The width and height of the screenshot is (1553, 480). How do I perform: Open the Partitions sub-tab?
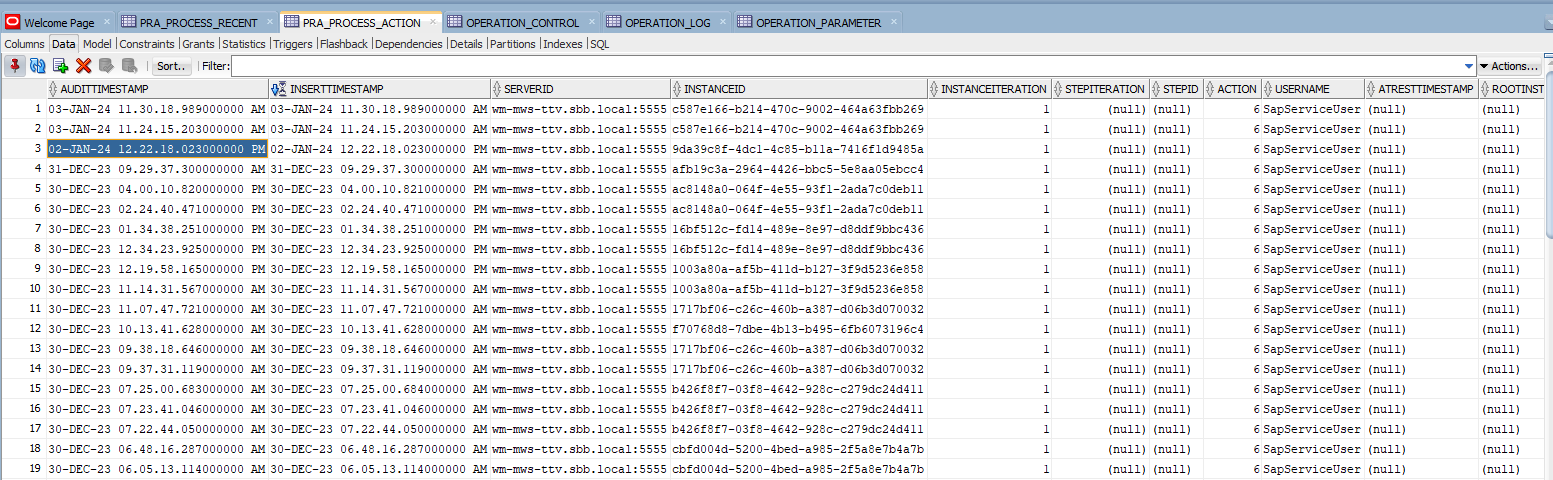click(x=513, y=44)
